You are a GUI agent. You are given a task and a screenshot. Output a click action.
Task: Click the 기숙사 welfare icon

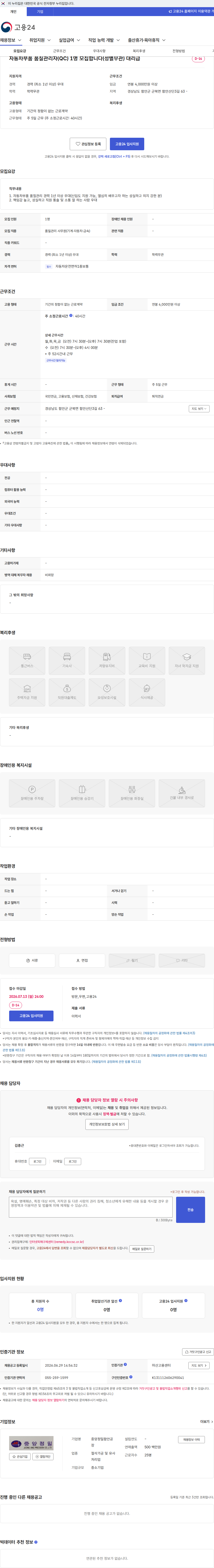pos(67,660)
